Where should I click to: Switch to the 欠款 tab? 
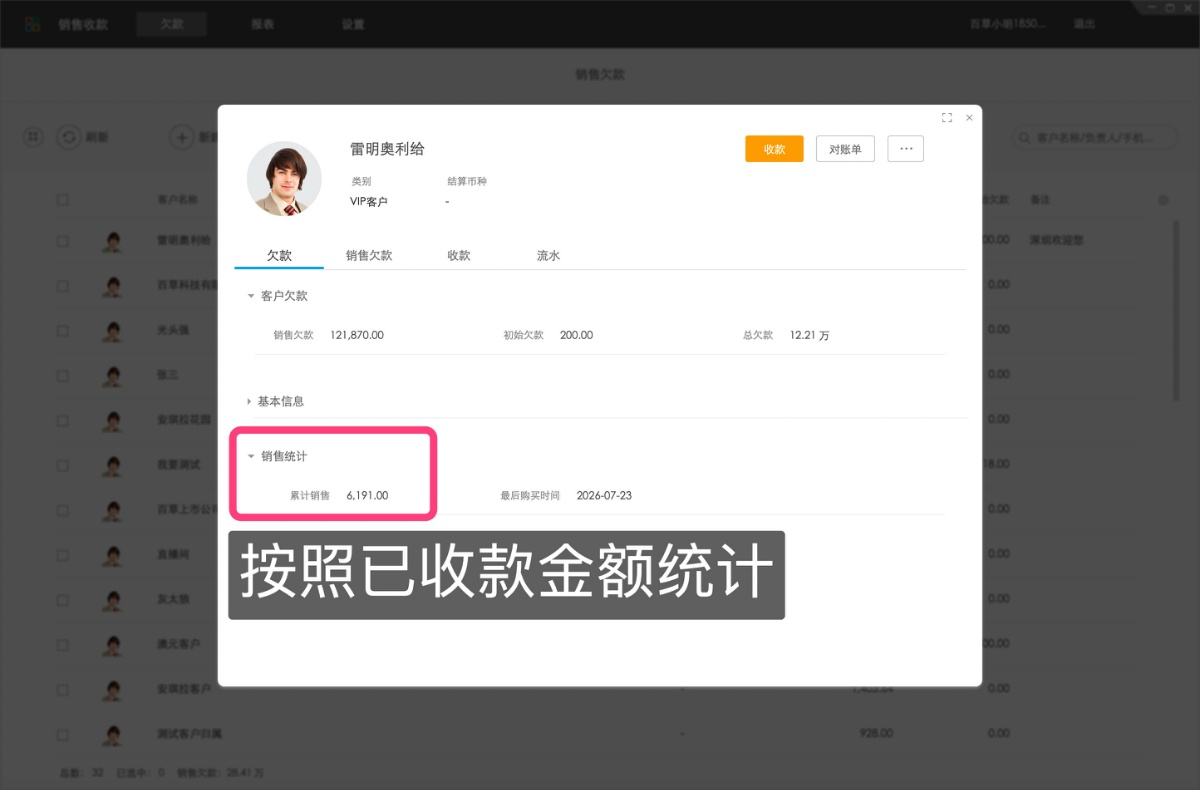279,256
